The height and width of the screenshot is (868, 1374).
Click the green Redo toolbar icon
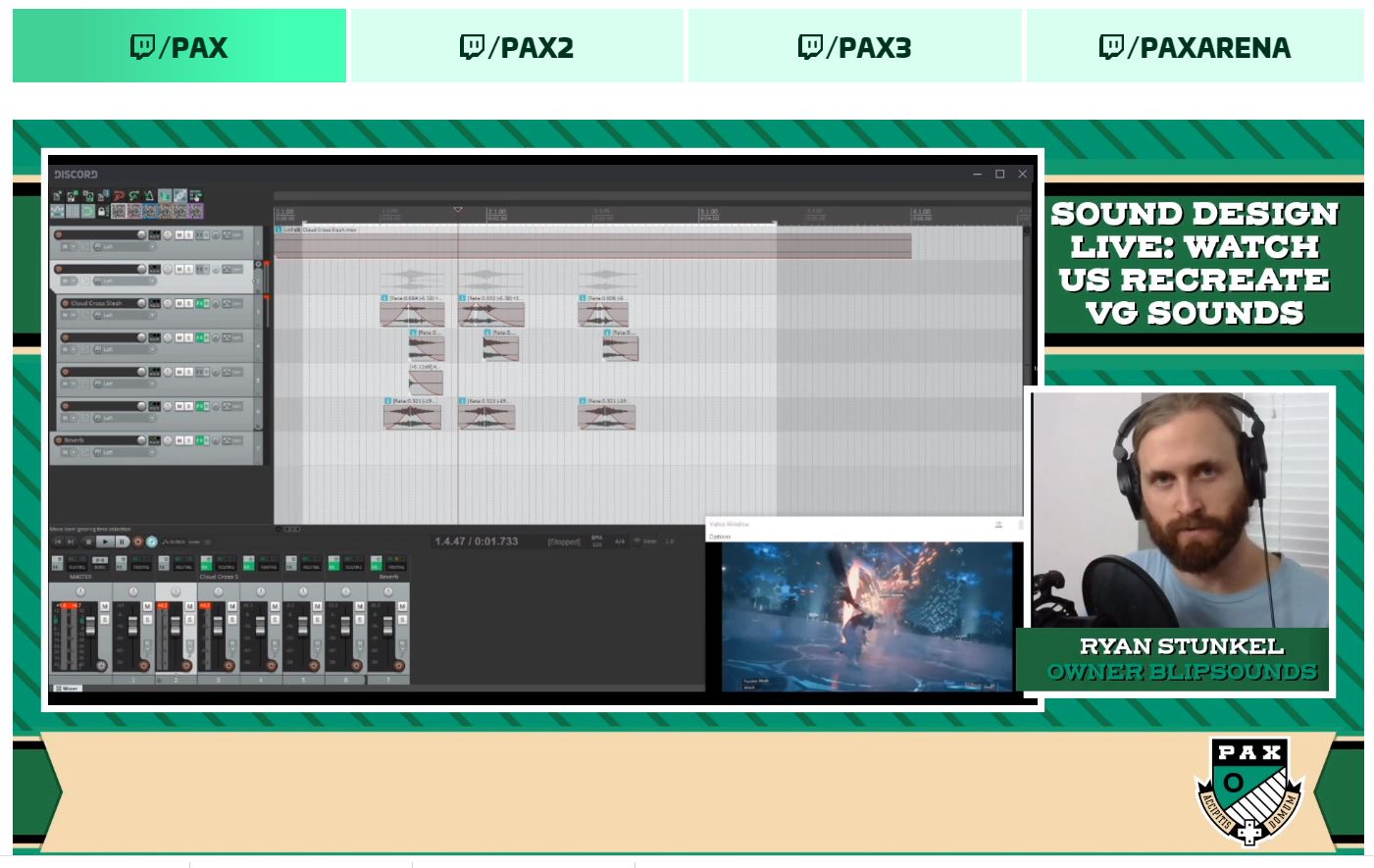click(x=133, y=196)
